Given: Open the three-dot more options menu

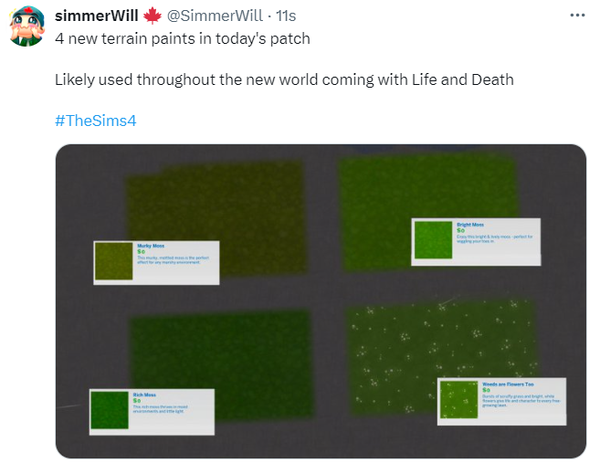Looking at the screenshot, I should point(577,15).
